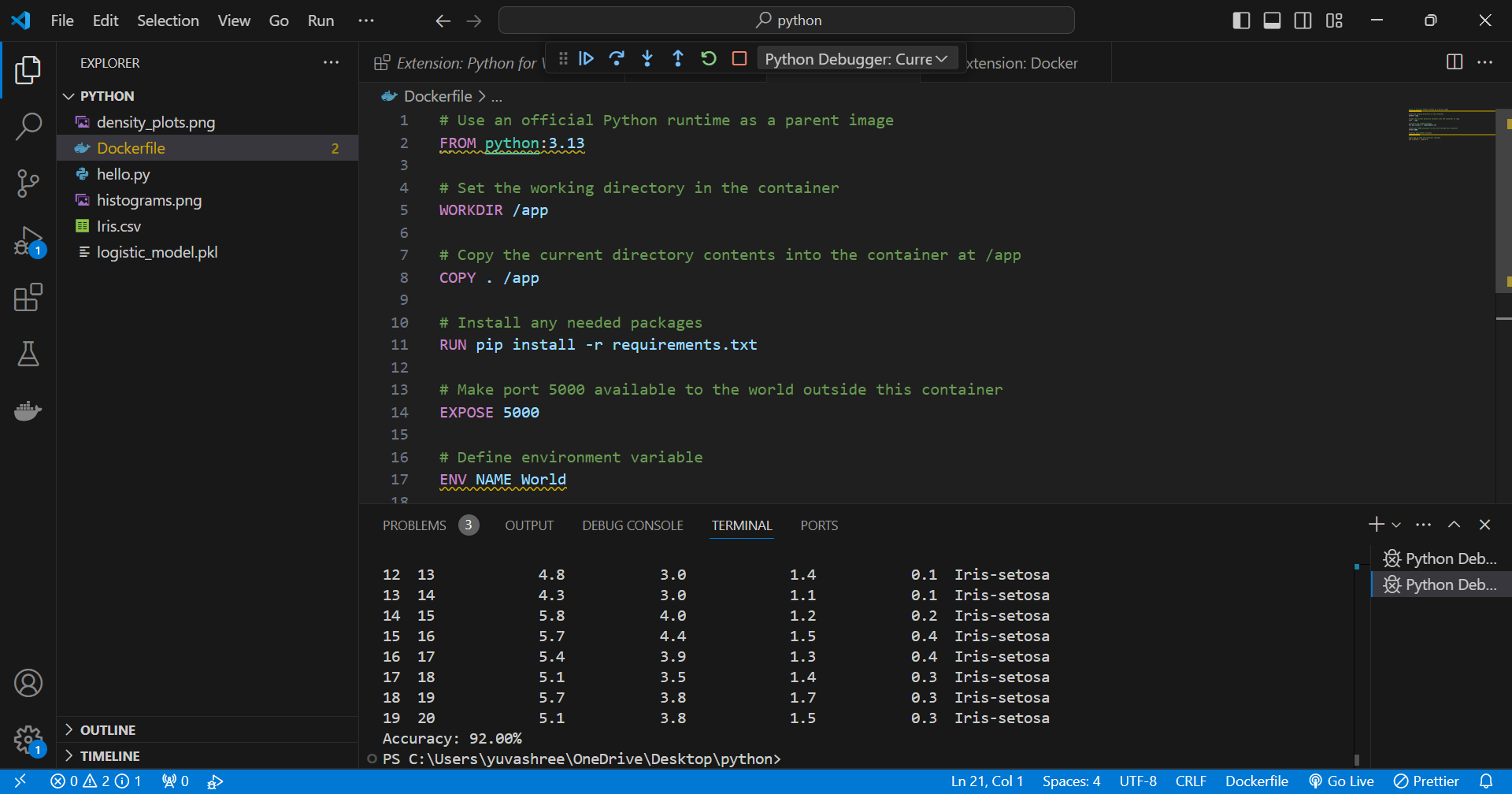The image size is (1512, 794).
Task: Create a new terminal with plus
Action: coord(1377,525)
